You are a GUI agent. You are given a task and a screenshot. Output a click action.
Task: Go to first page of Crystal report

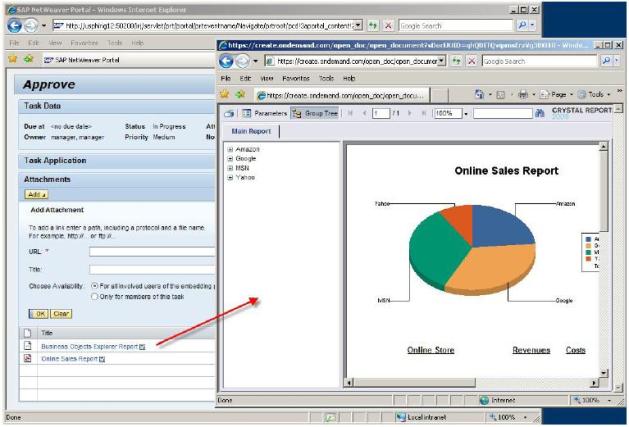(x=350, y=114)
